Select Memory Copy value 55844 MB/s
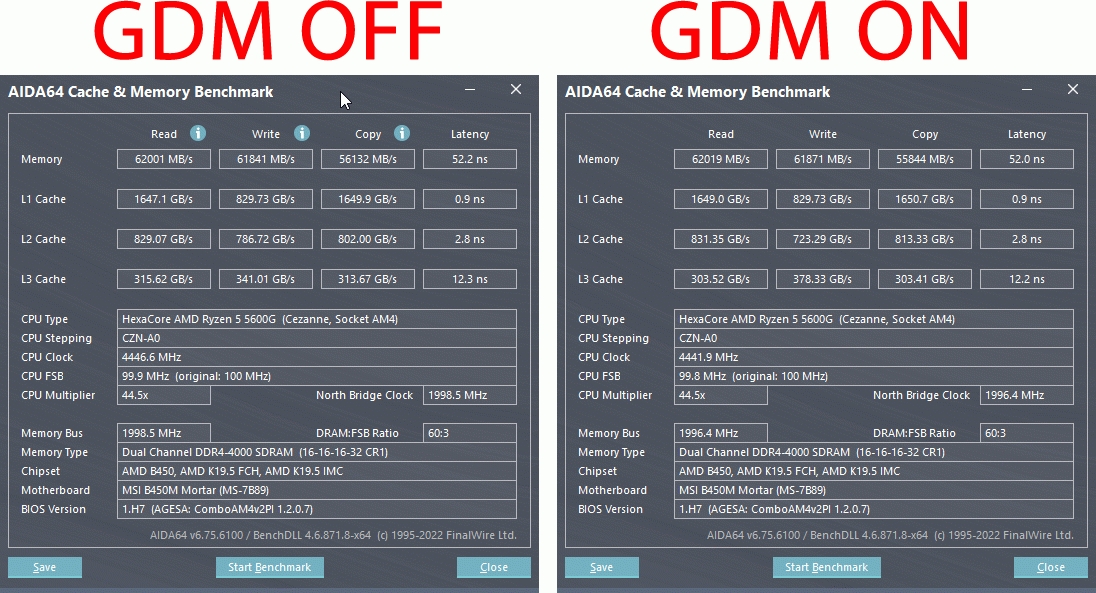 pyautogui.click(x=925, y=159)
